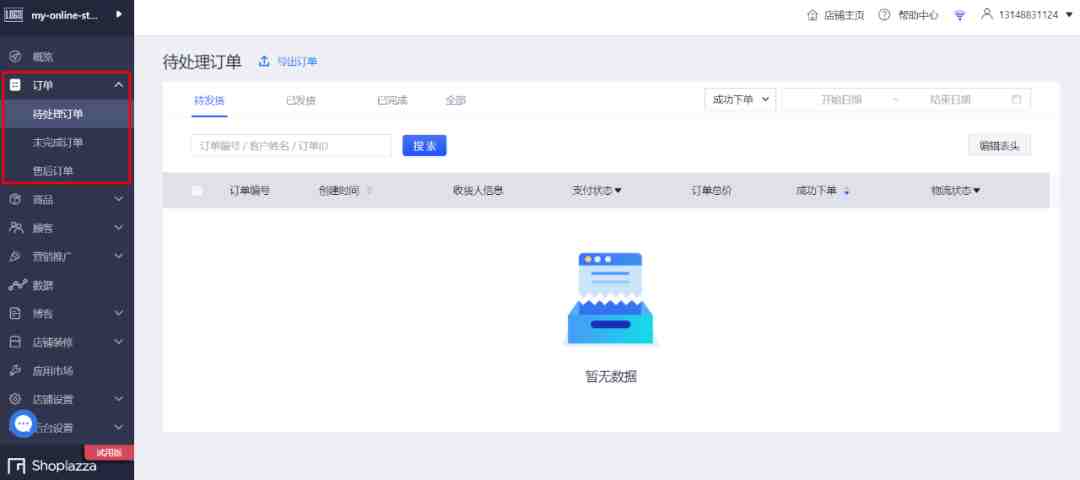The image size is (1080, 480).
Task: Switch to the 全部 tab
Action: pyautogui.click(x=455, y=101)
